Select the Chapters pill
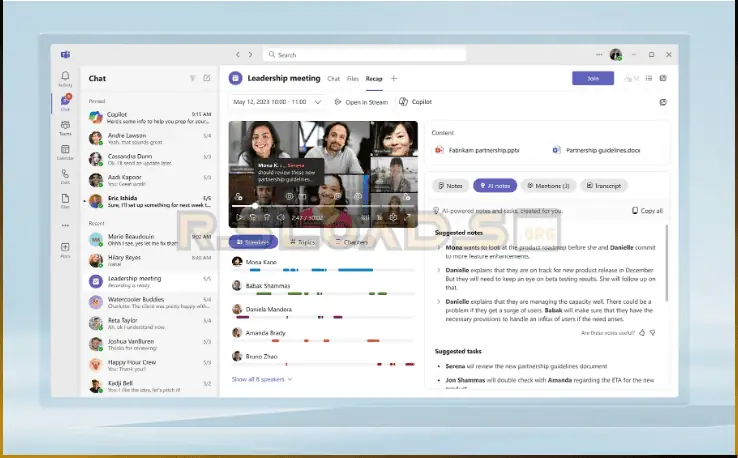The width and height of the screenshot is (738, 458). (351, 242)
